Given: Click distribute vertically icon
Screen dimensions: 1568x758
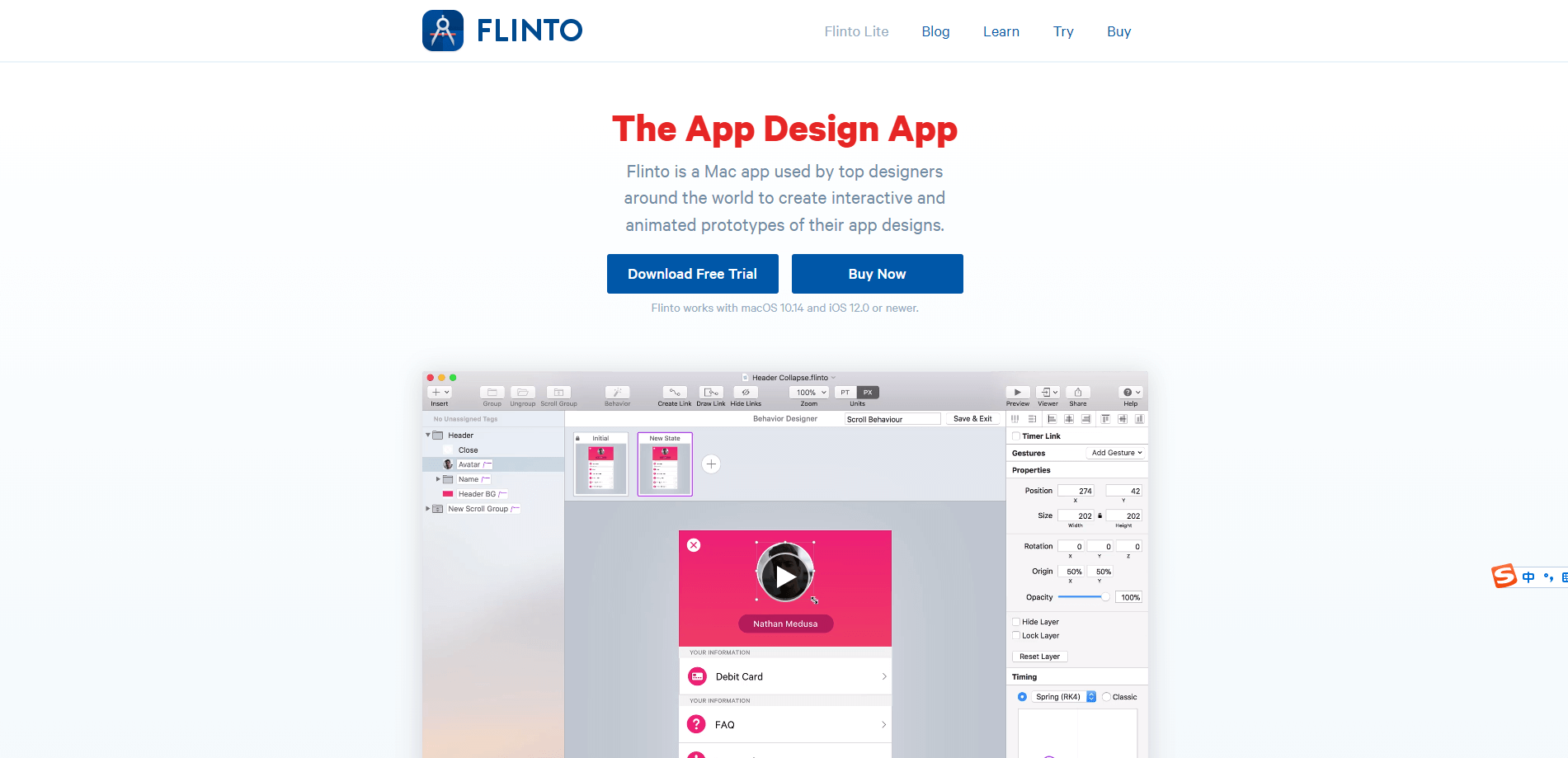Looking at the screenshot, I should pyautogui.click(x=1032, y=419).
